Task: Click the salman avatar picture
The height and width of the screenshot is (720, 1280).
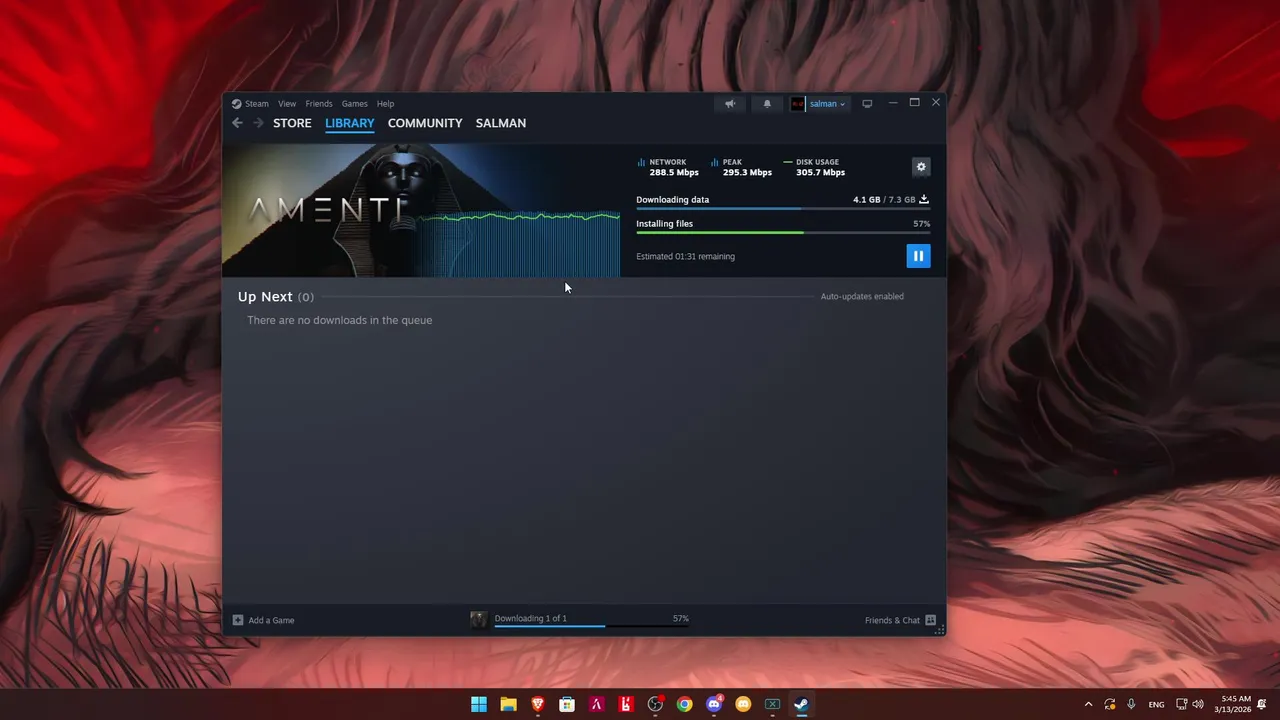Action: 797,104
